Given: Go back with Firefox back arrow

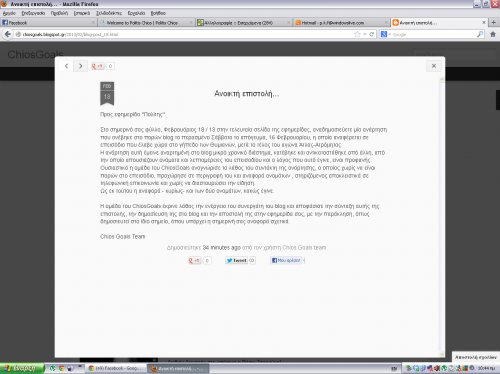Looking at the screenshot, I should (7, 34).
